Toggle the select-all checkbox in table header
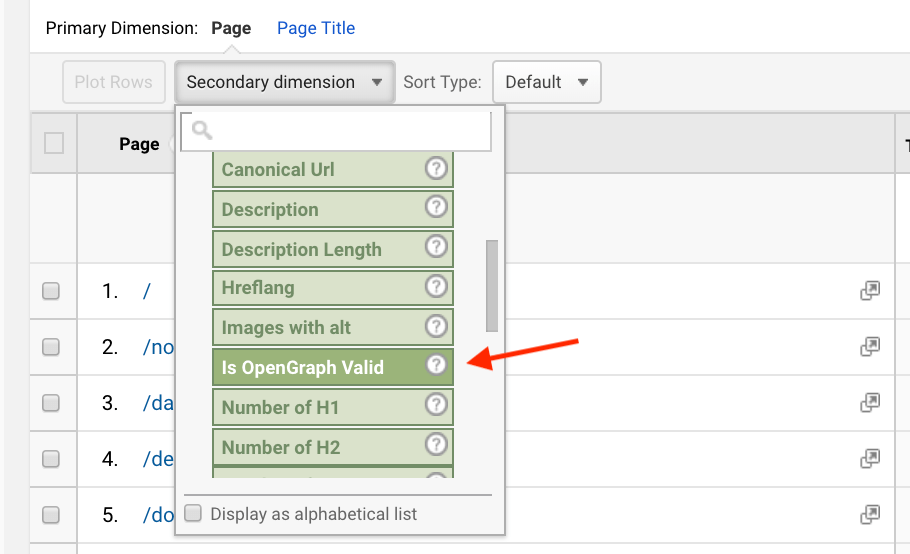This screenshot has width=910, height=554. [54, 143]
